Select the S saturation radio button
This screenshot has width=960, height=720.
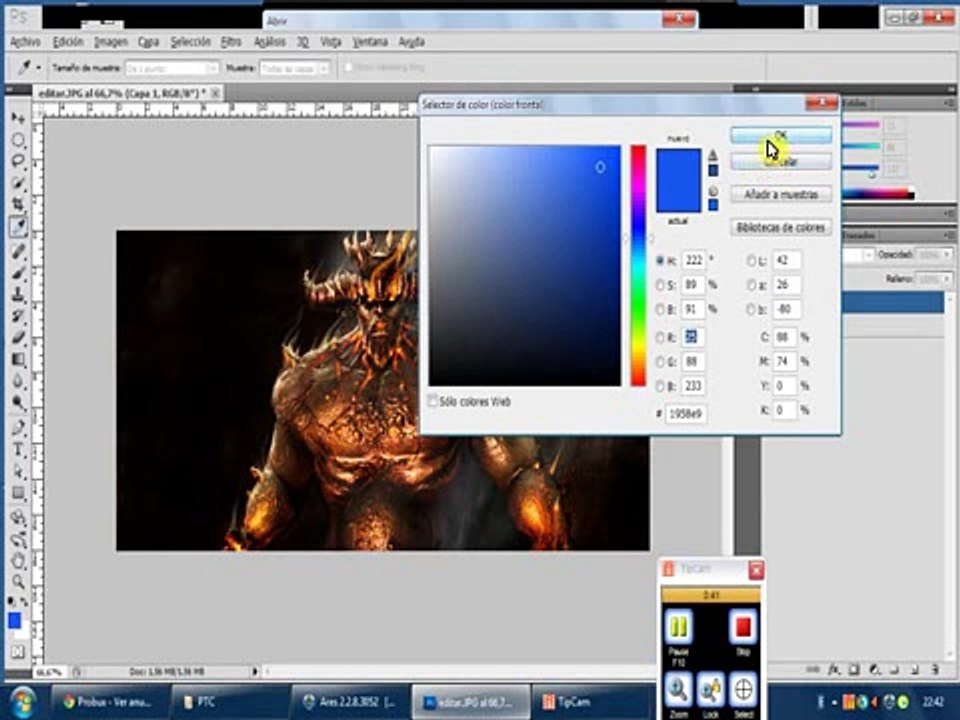(x=660, y=285)
